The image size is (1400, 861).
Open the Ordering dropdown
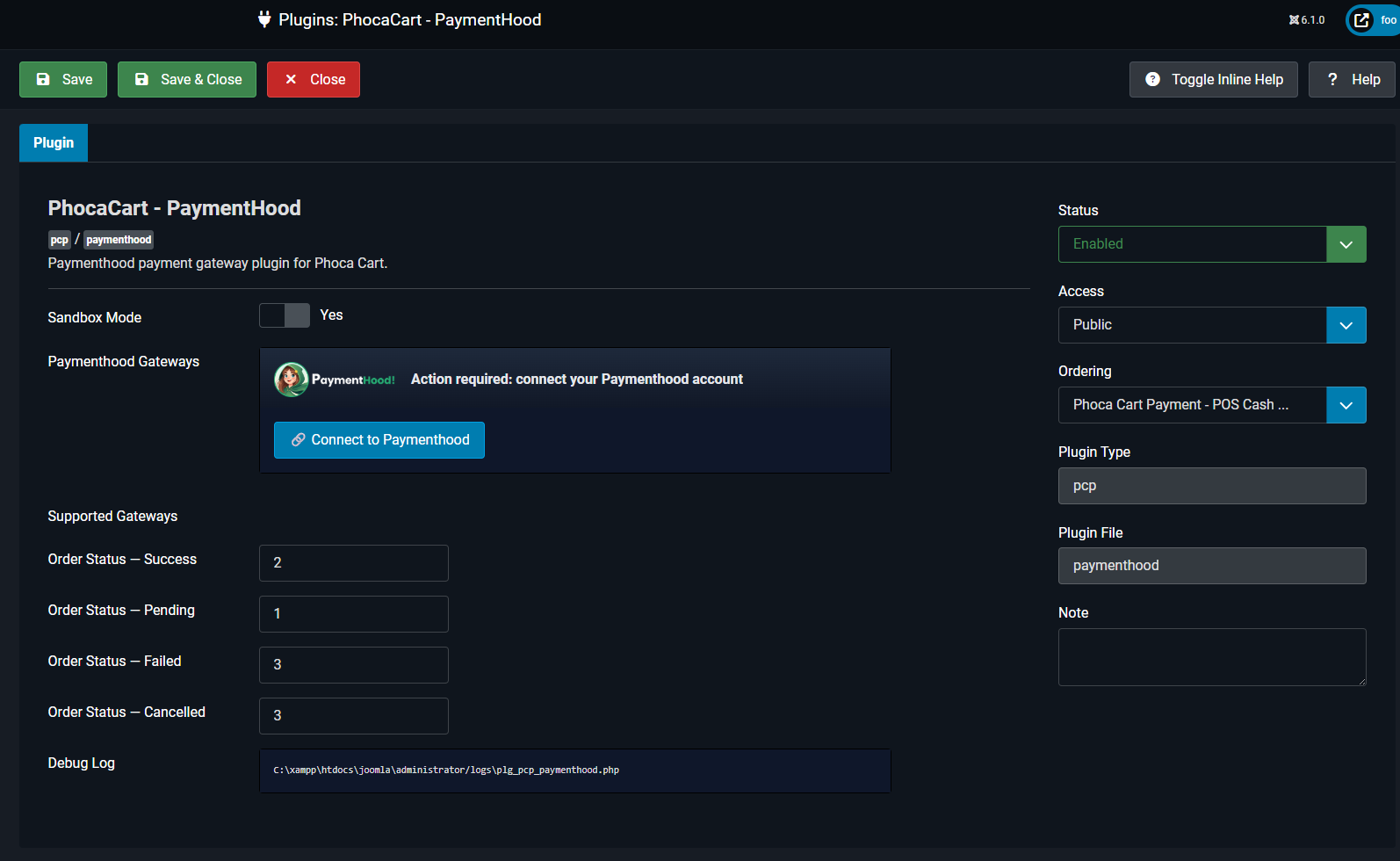(x=1212, y=405)
